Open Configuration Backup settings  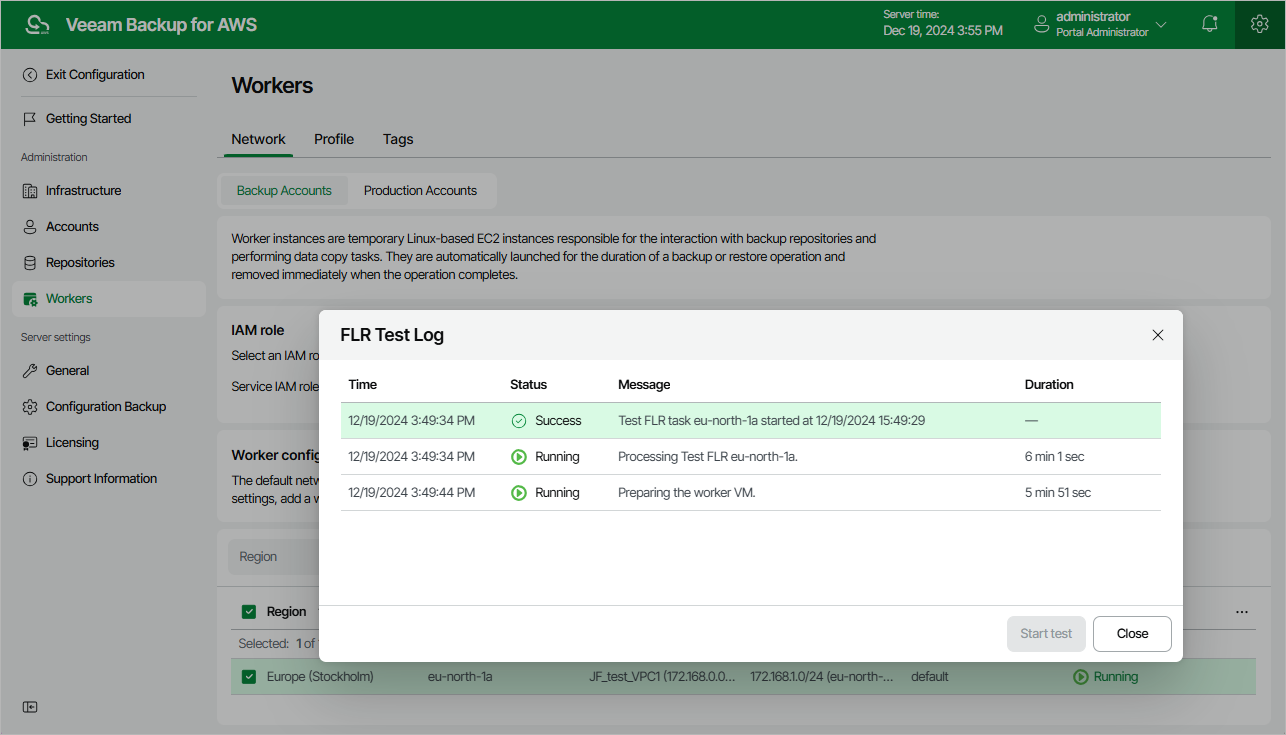[105, 407]
